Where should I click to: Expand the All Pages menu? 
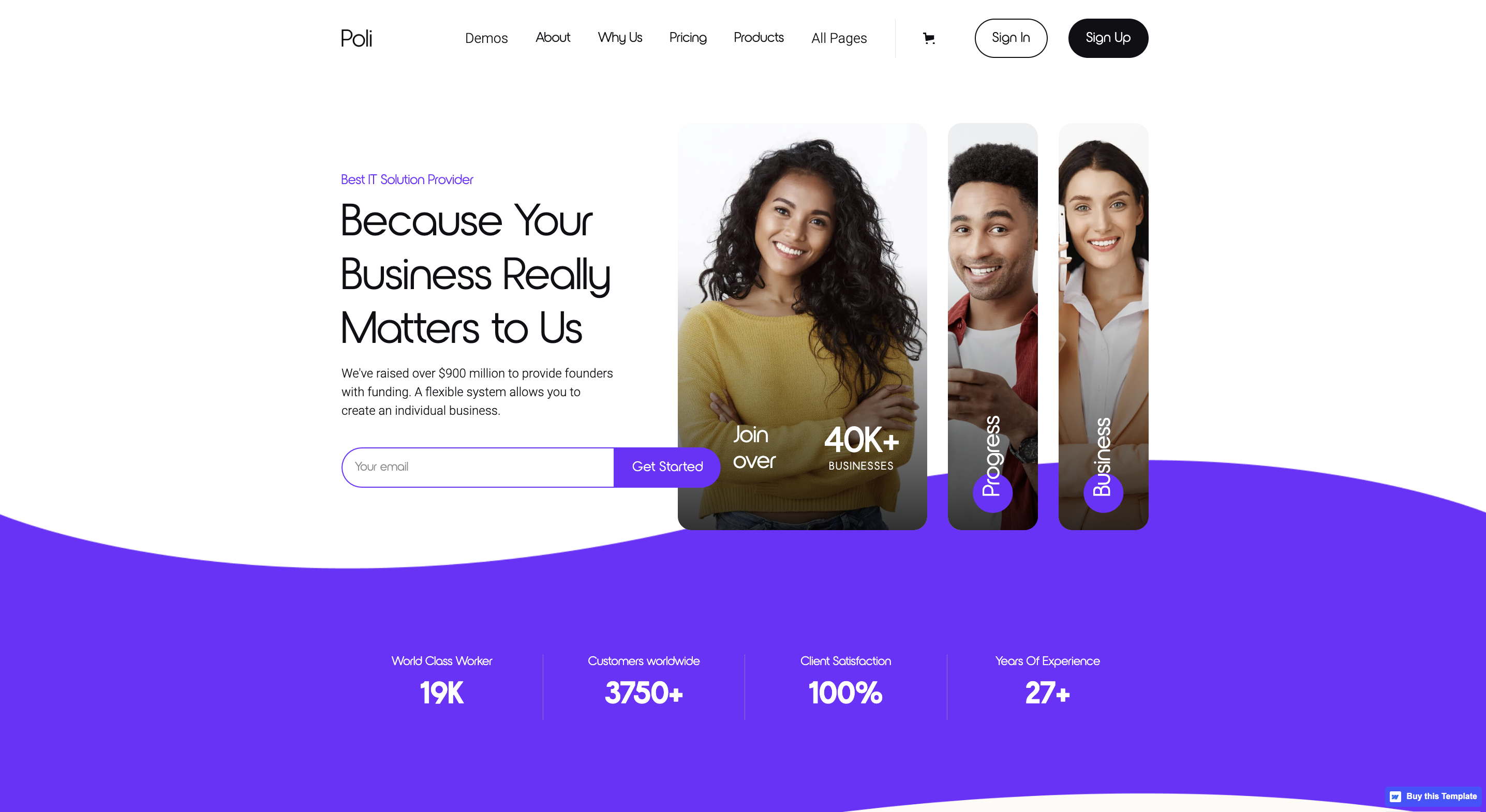pyautogui.click(x=839, y=38)
